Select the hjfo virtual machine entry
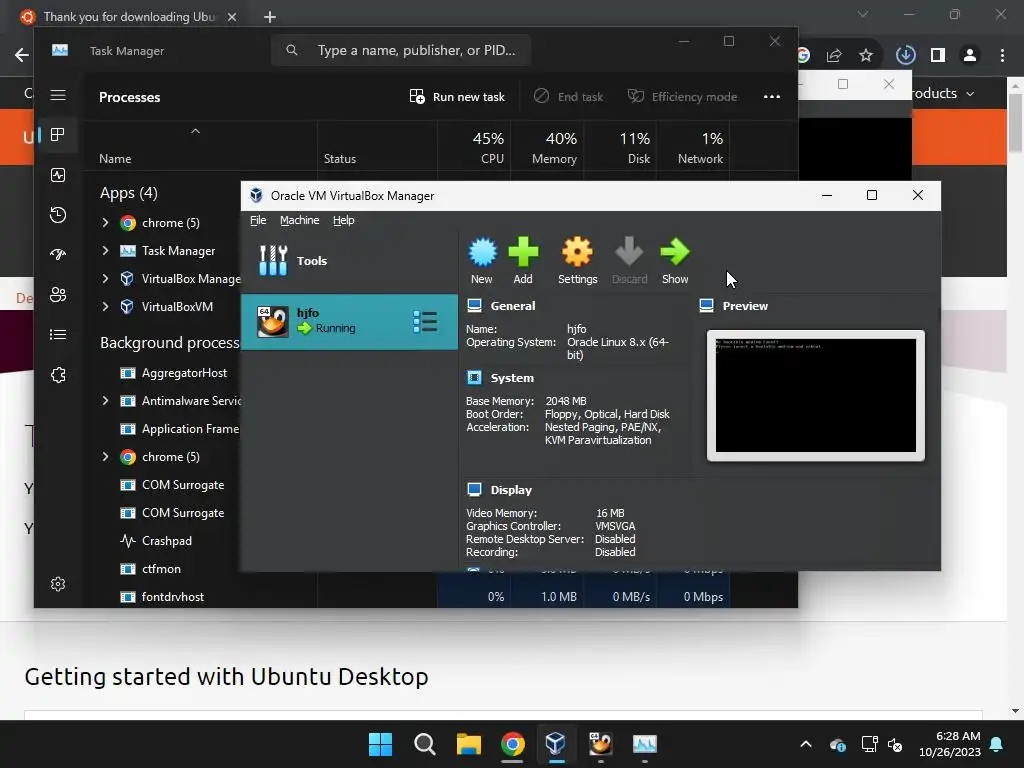The image size is (1024, 768). click(349, 322)
